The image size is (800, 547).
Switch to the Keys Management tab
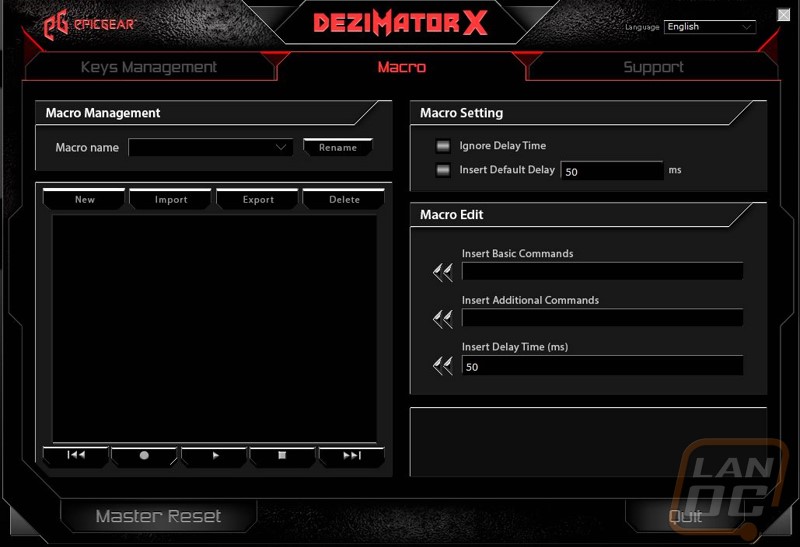coord(149,67)
